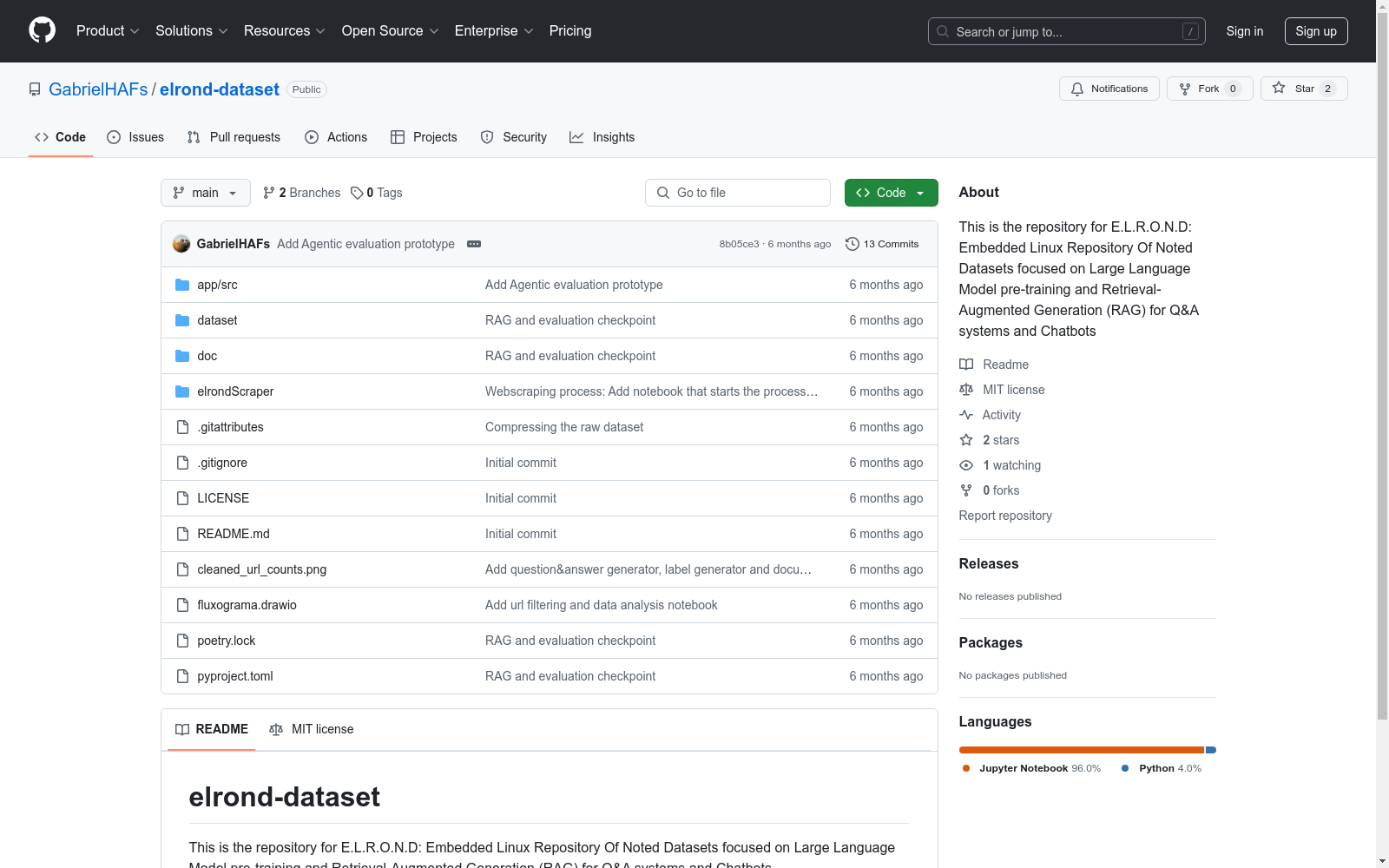Viewport: 1389px width, 868px height.
Task: Click the Jupyter Notebook language bar segment
Action: coord(1082,750)
